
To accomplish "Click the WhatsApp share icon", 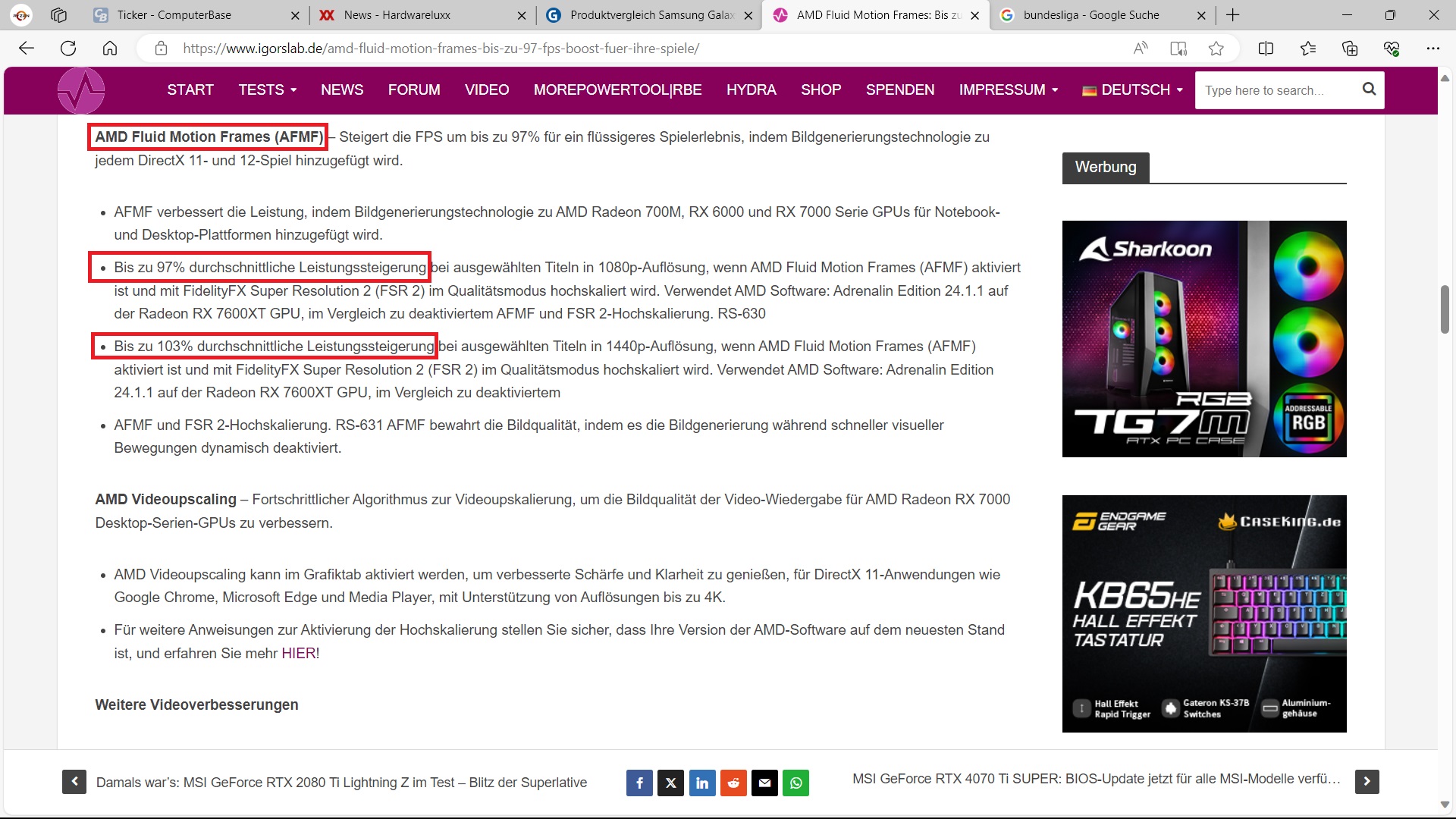I will coord(796,783).
